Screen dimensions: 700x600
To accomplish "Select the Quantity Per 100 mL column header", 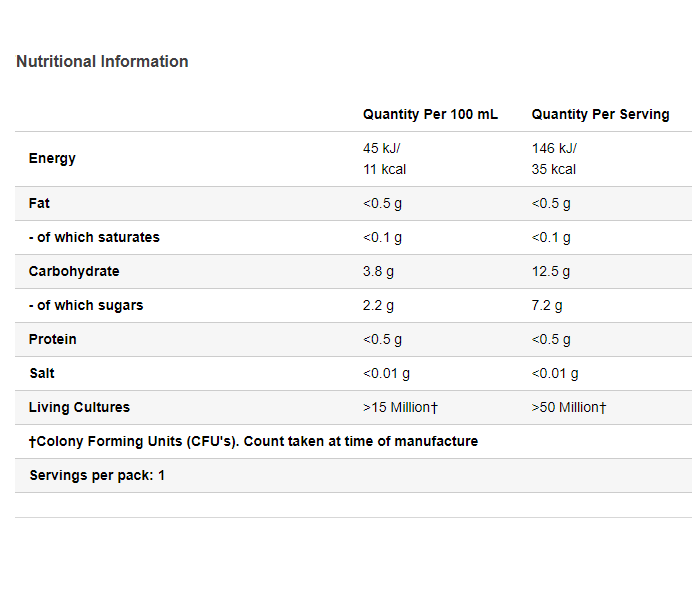I will pos(430,114).
